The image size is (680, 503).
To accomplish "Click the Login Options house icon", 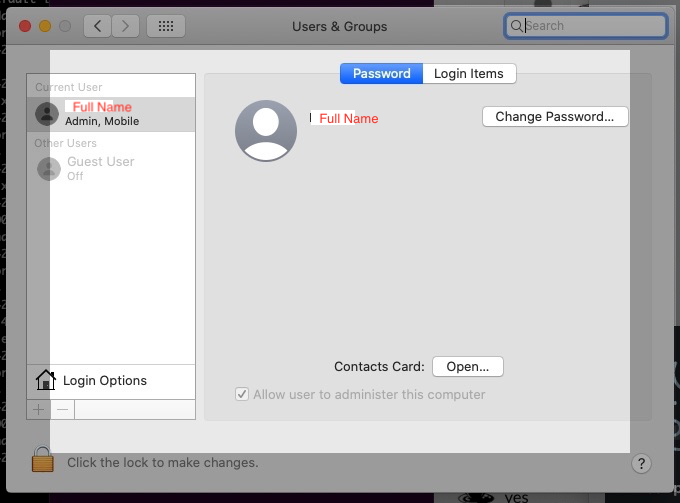I will pyautogui.click(x=46, y=380).
